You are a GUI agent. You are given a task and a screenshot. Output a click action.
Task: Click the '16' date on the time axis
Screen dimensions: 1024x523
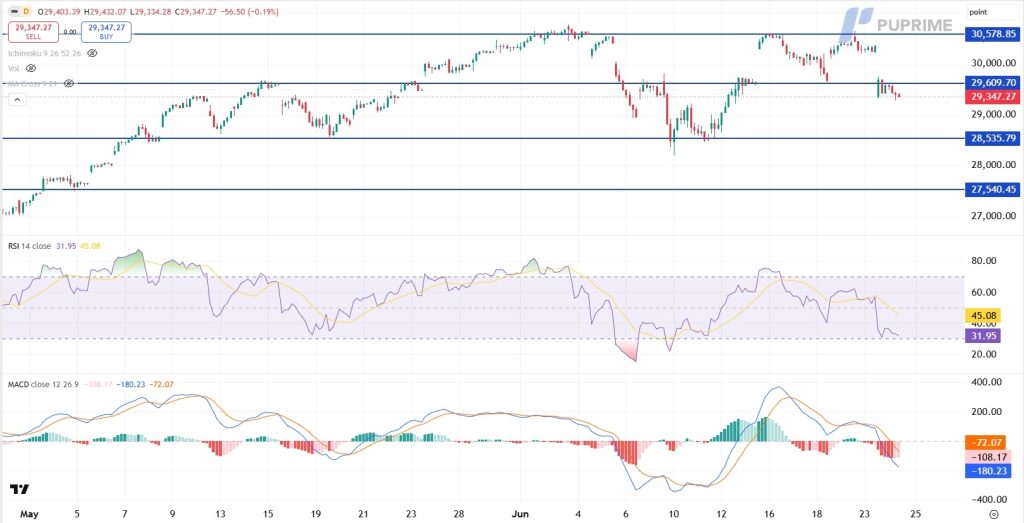point(769,514)
